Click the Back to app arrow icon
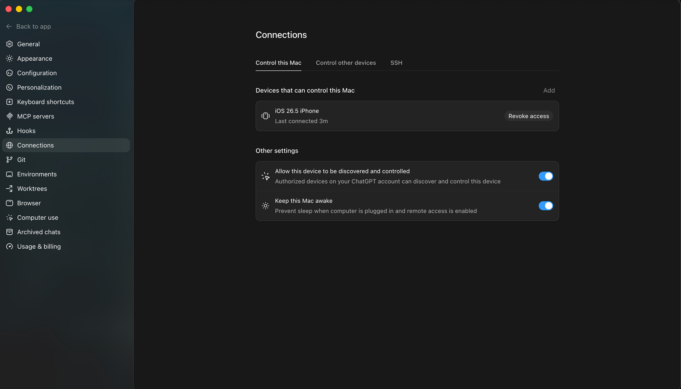 [x=9, y=26]
